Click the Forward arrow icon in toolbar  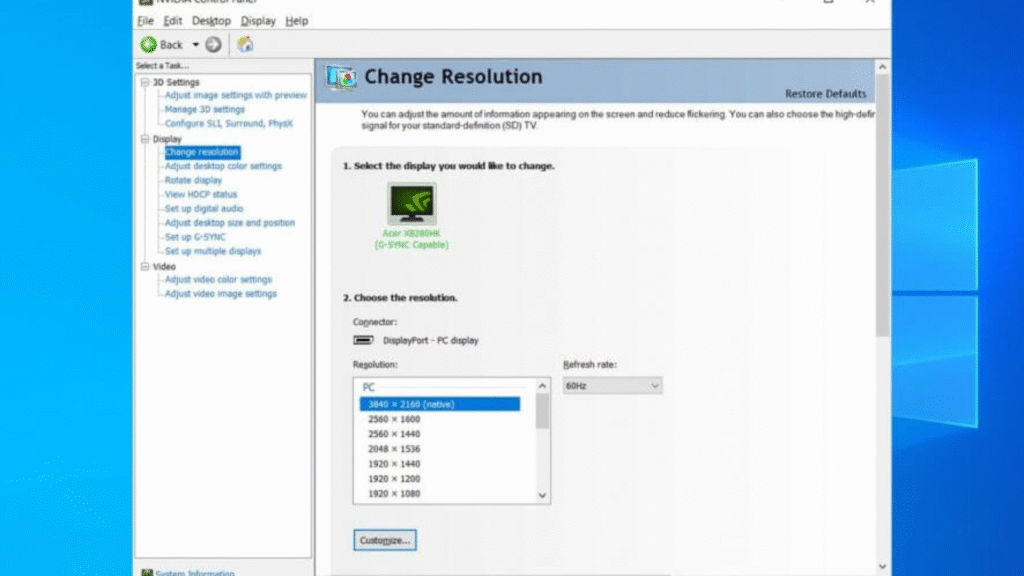213,45
